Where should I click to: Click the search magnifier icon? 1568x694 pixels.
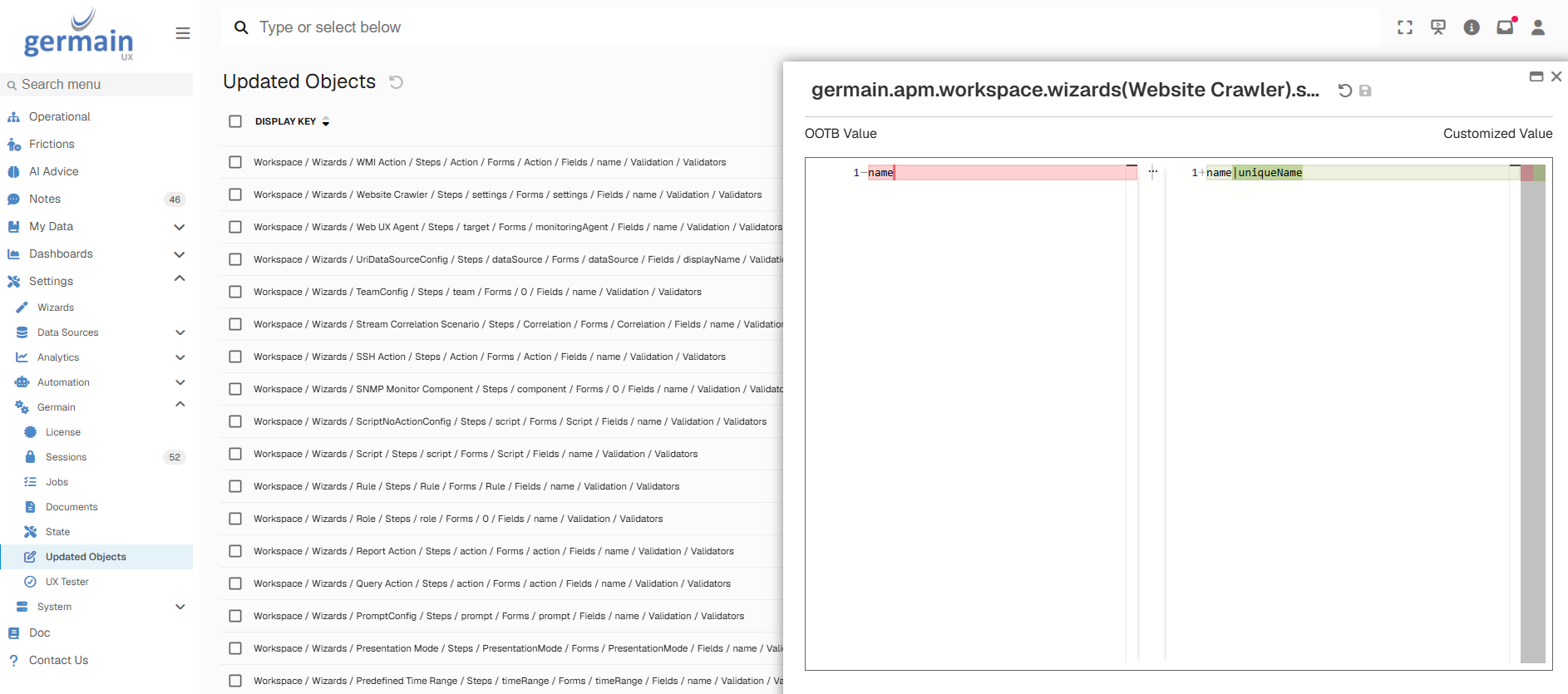(x=241, y=27)
